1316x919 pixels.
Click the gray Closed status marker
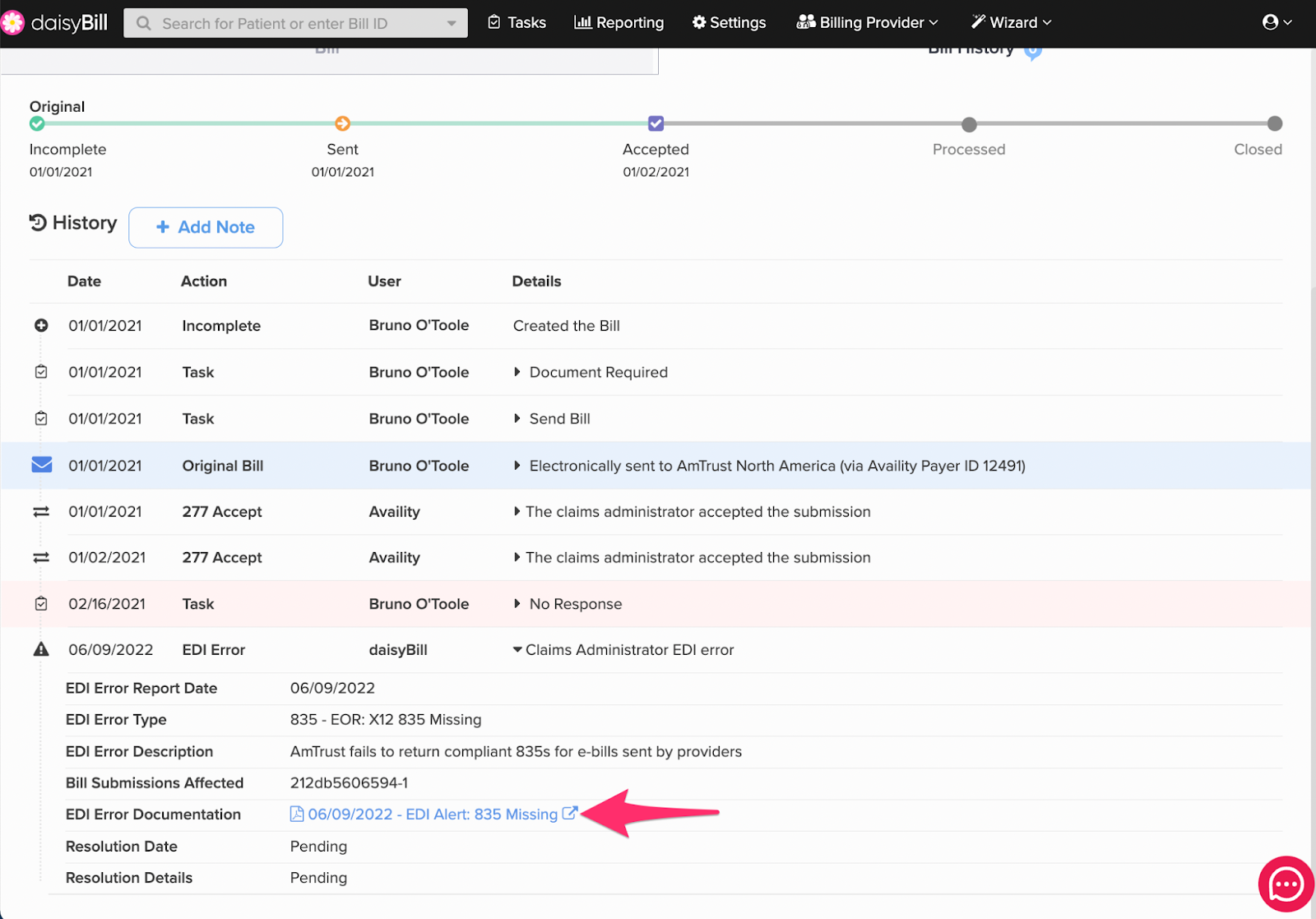point(1274,123)
